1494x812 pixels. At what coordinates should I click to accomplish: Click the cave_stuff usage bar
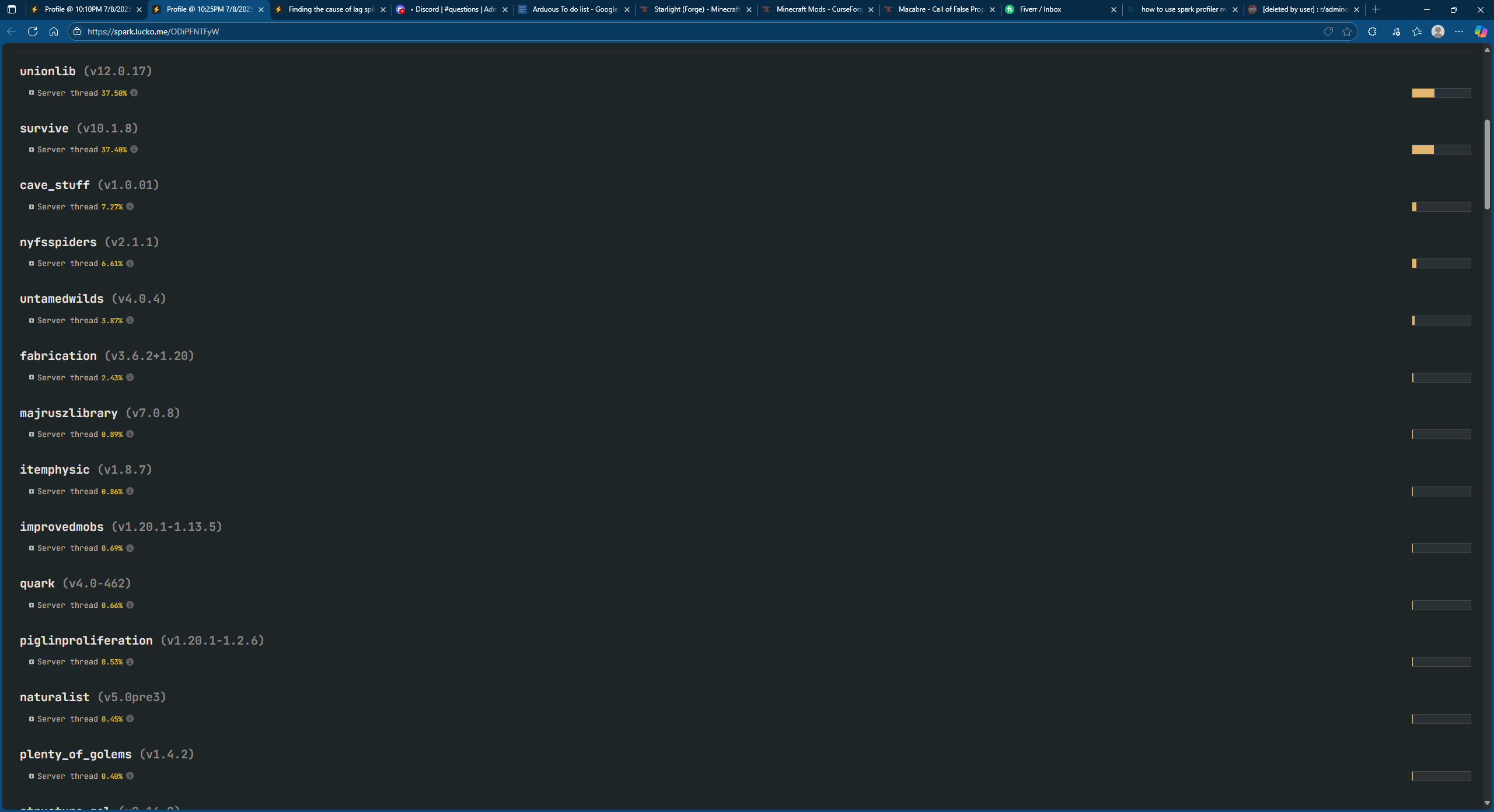(x=1441, y=206)
